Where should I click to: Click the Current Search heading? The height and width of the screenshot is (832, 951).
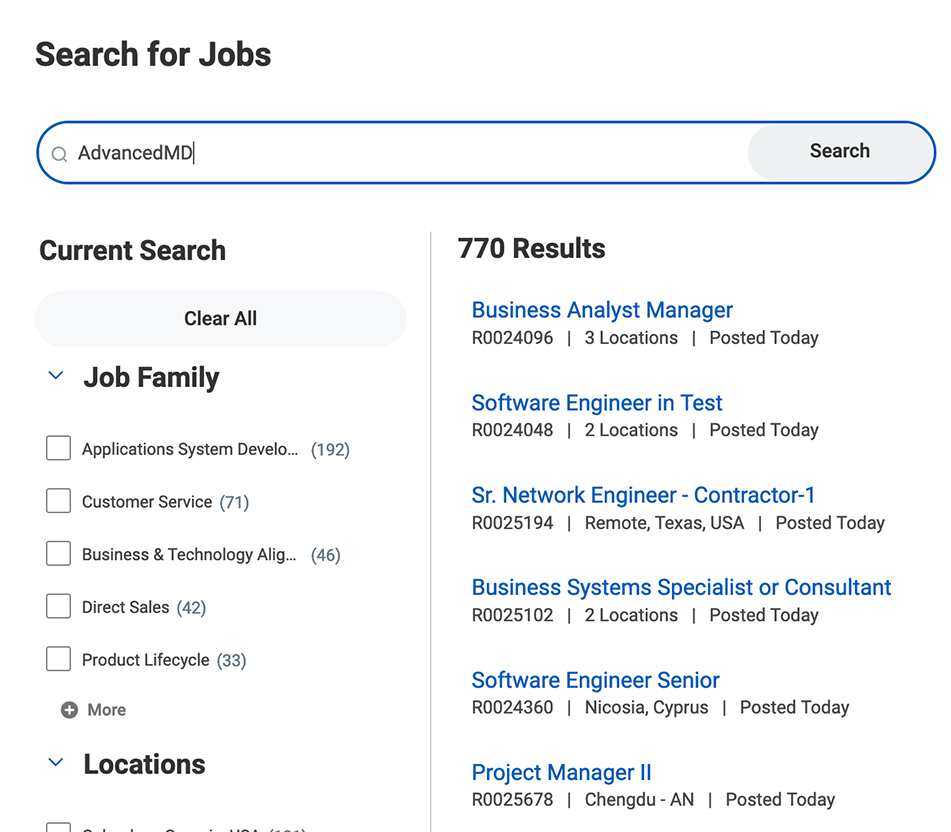click(x=132, y=250)
